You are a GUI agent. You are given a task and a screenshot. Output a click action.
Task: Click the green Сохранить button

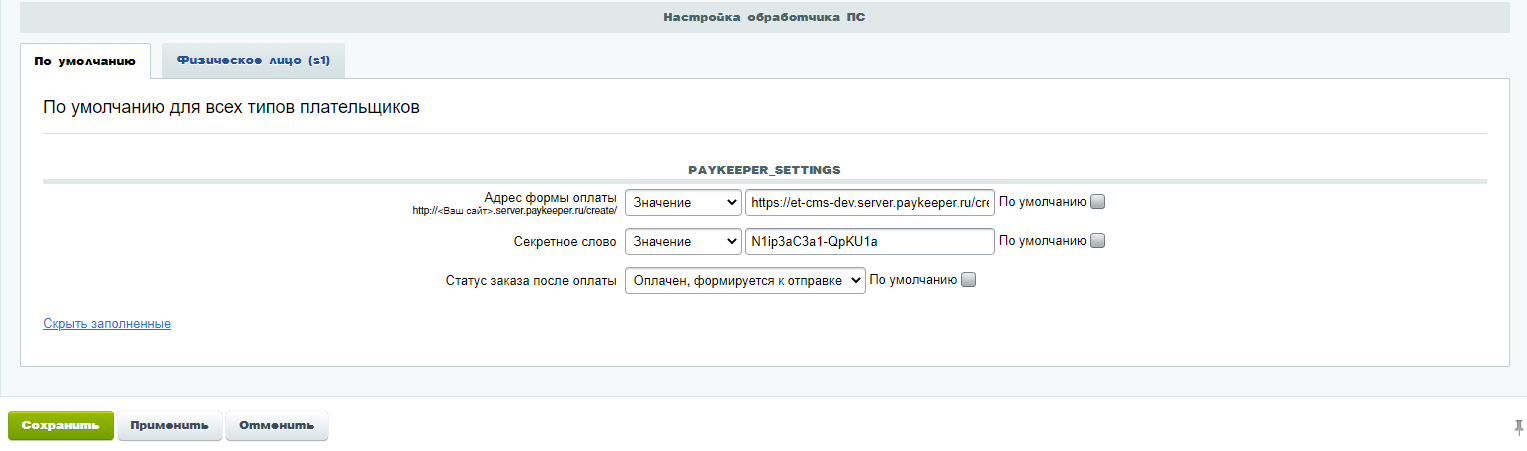point(61,425)
